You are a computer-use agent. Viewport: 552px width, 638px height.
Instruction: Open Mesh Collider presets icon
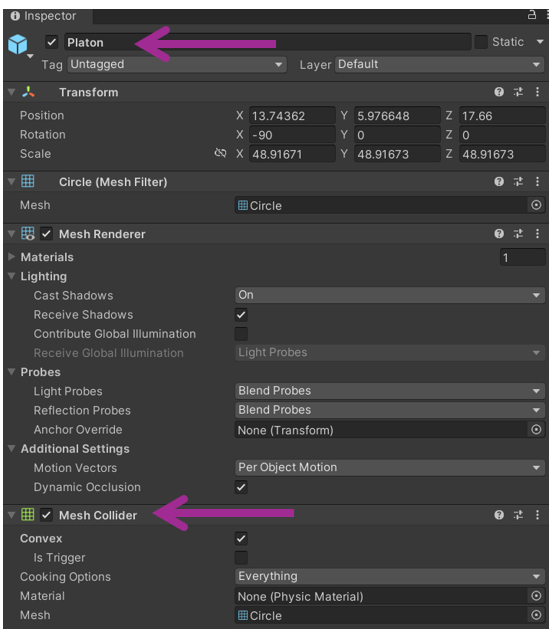coord(518,515)
